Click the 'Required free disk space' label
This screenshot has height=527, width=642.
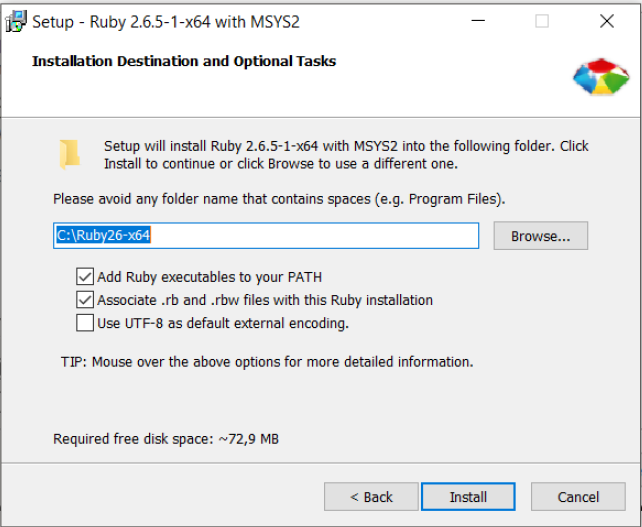tap(166, 439)
